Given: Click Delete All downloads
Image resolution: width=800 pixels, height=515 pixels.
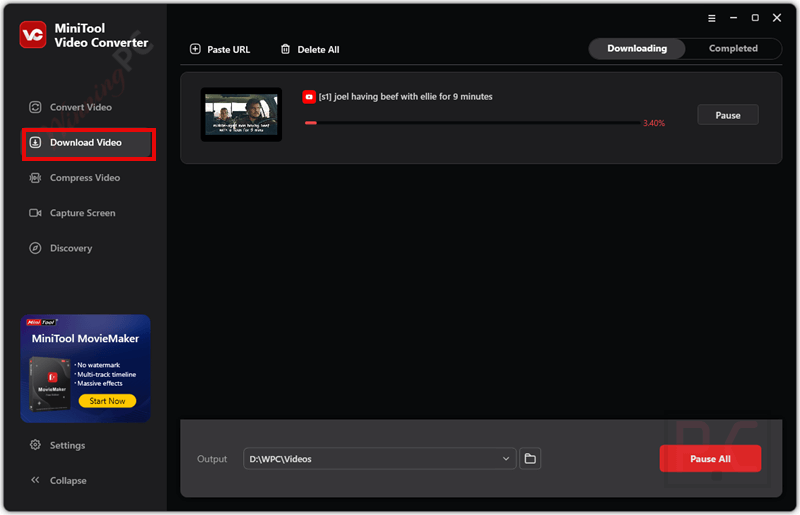Looking at the screenshot, I should (310, 50).
